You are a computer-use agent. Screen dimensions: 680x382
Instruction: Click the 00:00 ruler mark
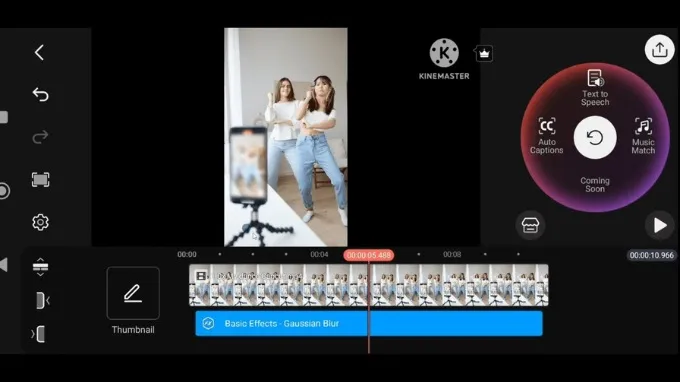(x=187, y=255)
